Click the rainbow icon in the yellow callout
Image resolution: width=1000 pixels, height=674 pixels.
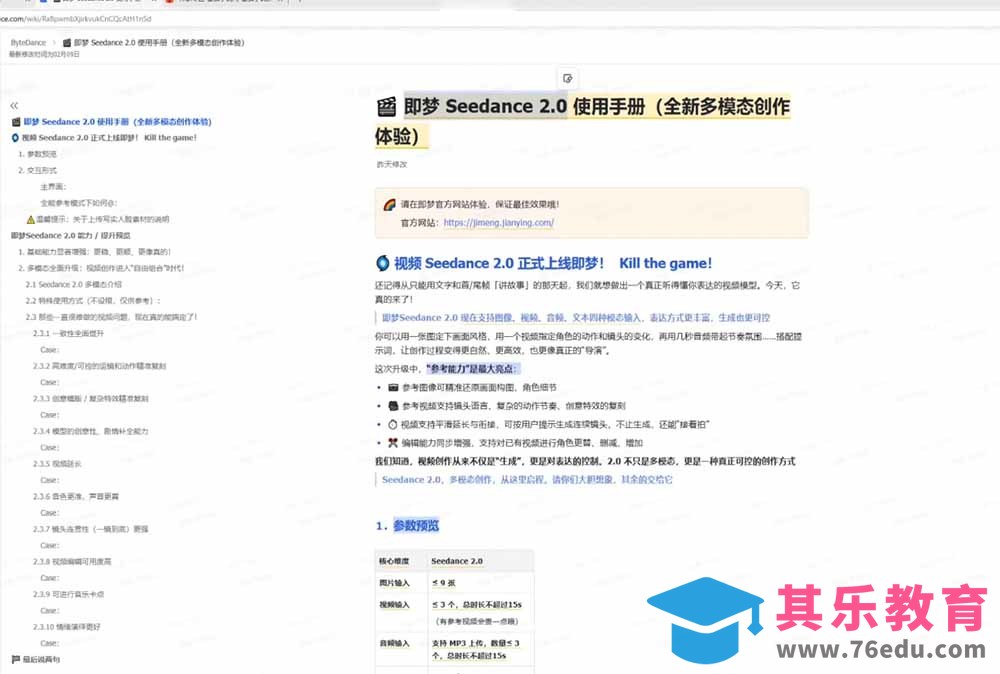tap(390, 204)
